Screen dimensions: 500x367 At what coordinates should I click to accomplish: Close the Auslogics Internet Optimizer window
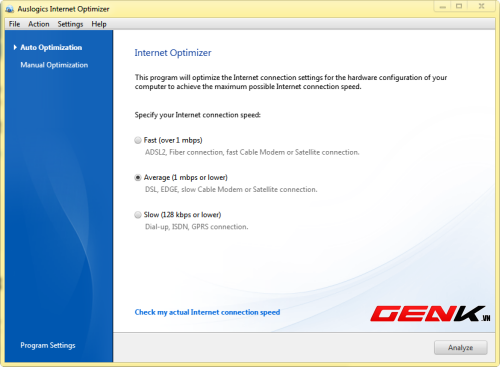pos(481,6)
